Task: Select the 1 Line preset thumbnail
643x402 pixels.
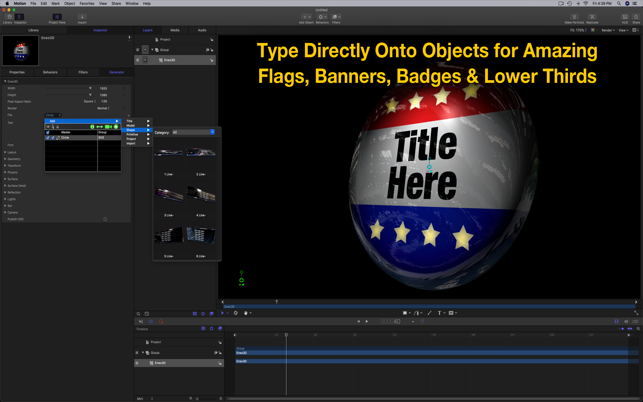Action: (169, 154)
